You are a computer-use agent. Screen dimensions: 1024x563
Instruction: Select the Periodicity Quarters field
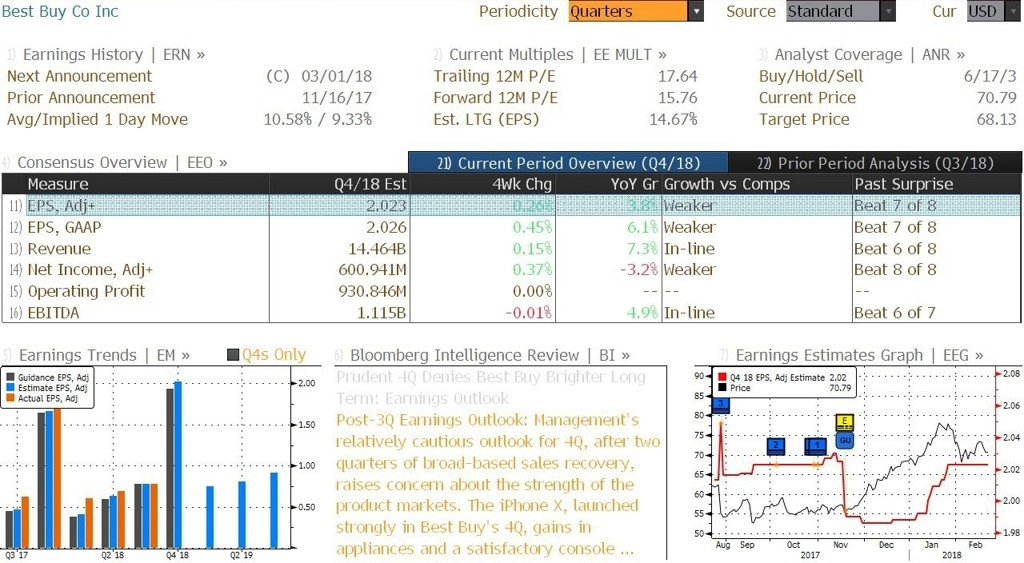tap(628, 11)
